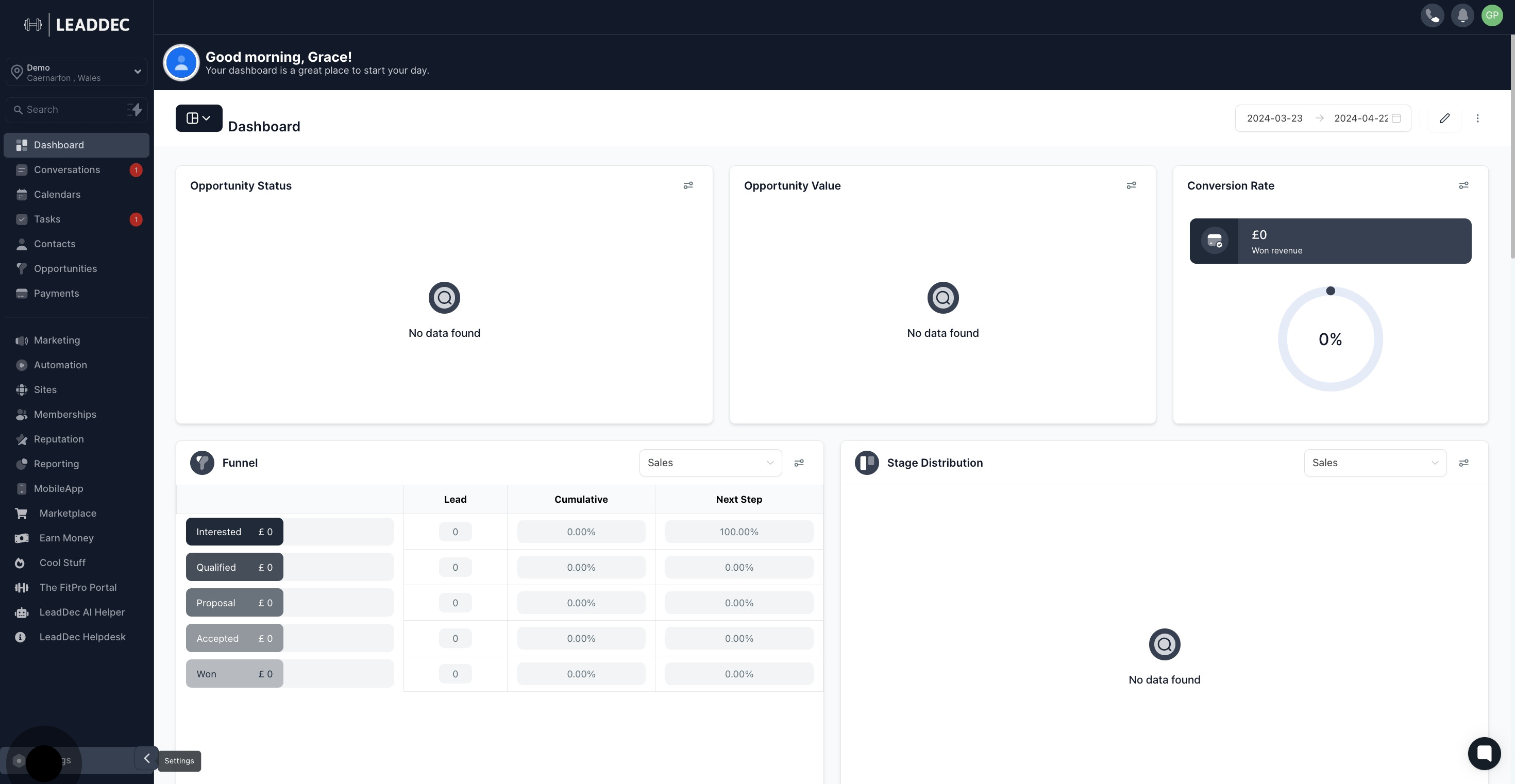
Task: Open Settings from the tooltip label
Action: pyautogui.click(x=179, y=760)
